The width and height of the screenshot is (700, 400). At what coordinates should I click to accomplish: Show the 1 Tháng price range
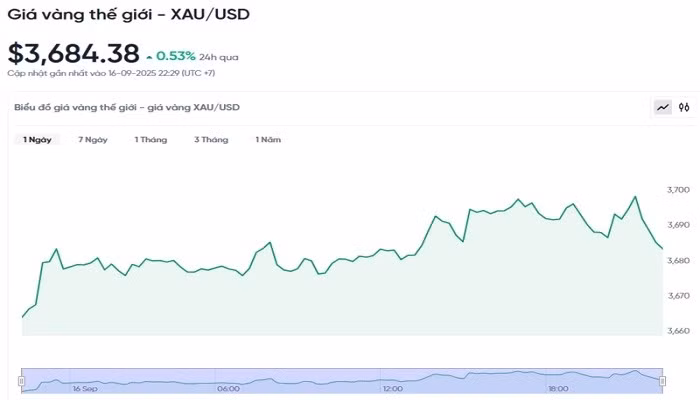click(151, 140)
